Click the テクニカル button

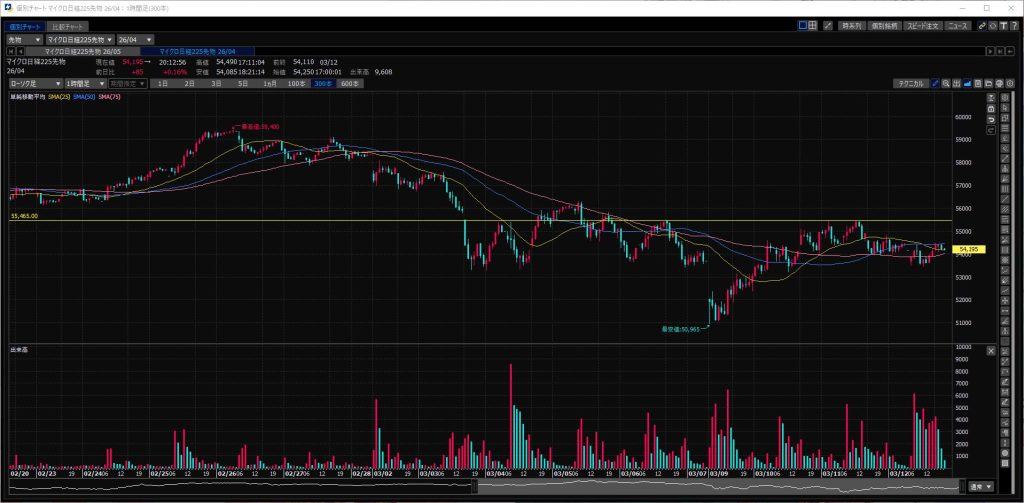click(910, 84)
